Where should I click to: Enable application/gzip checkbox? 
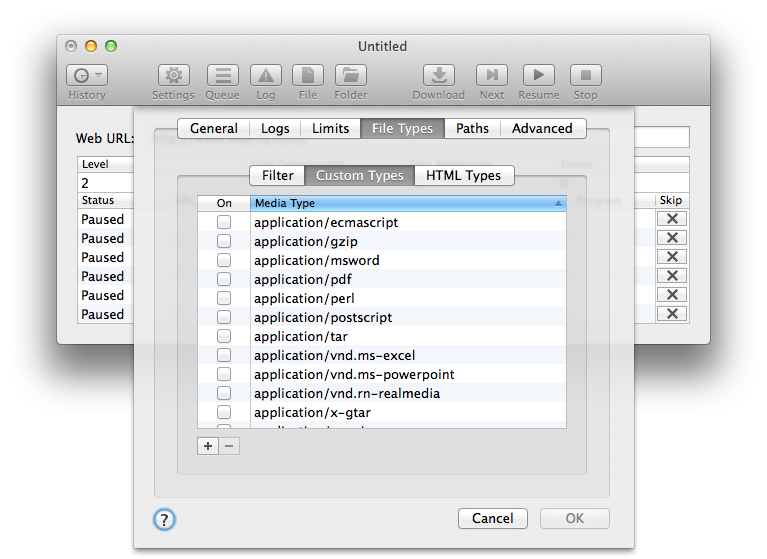point(224,242)
